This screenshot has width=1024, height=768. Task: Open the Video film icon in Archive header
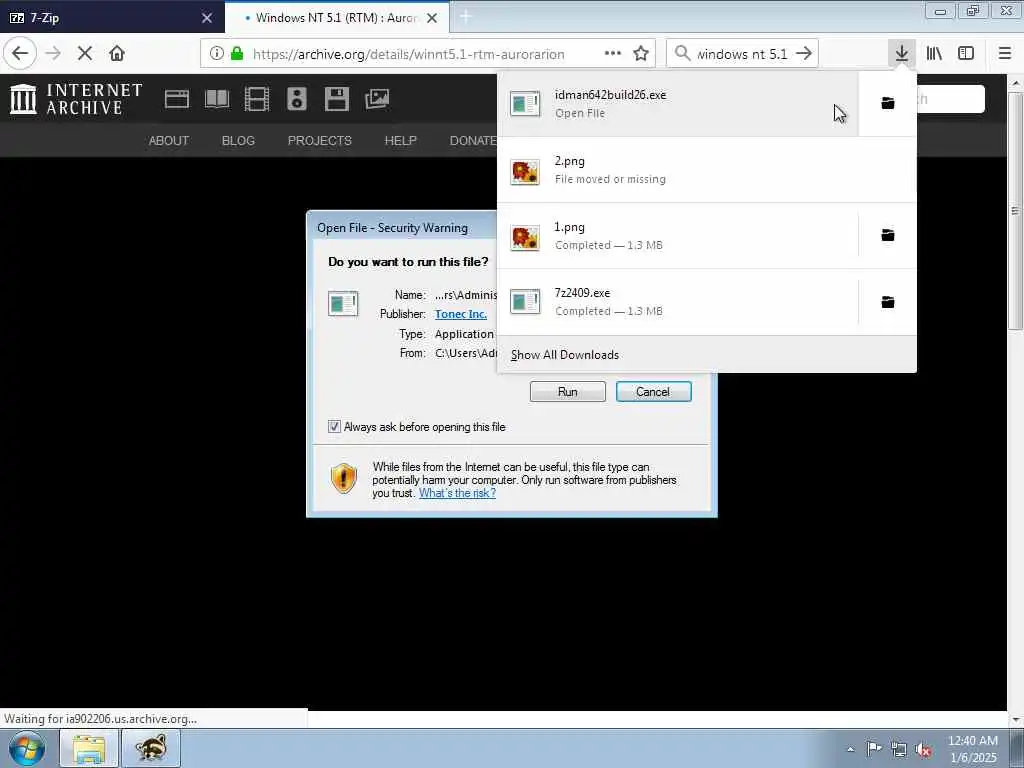point(257,99)
